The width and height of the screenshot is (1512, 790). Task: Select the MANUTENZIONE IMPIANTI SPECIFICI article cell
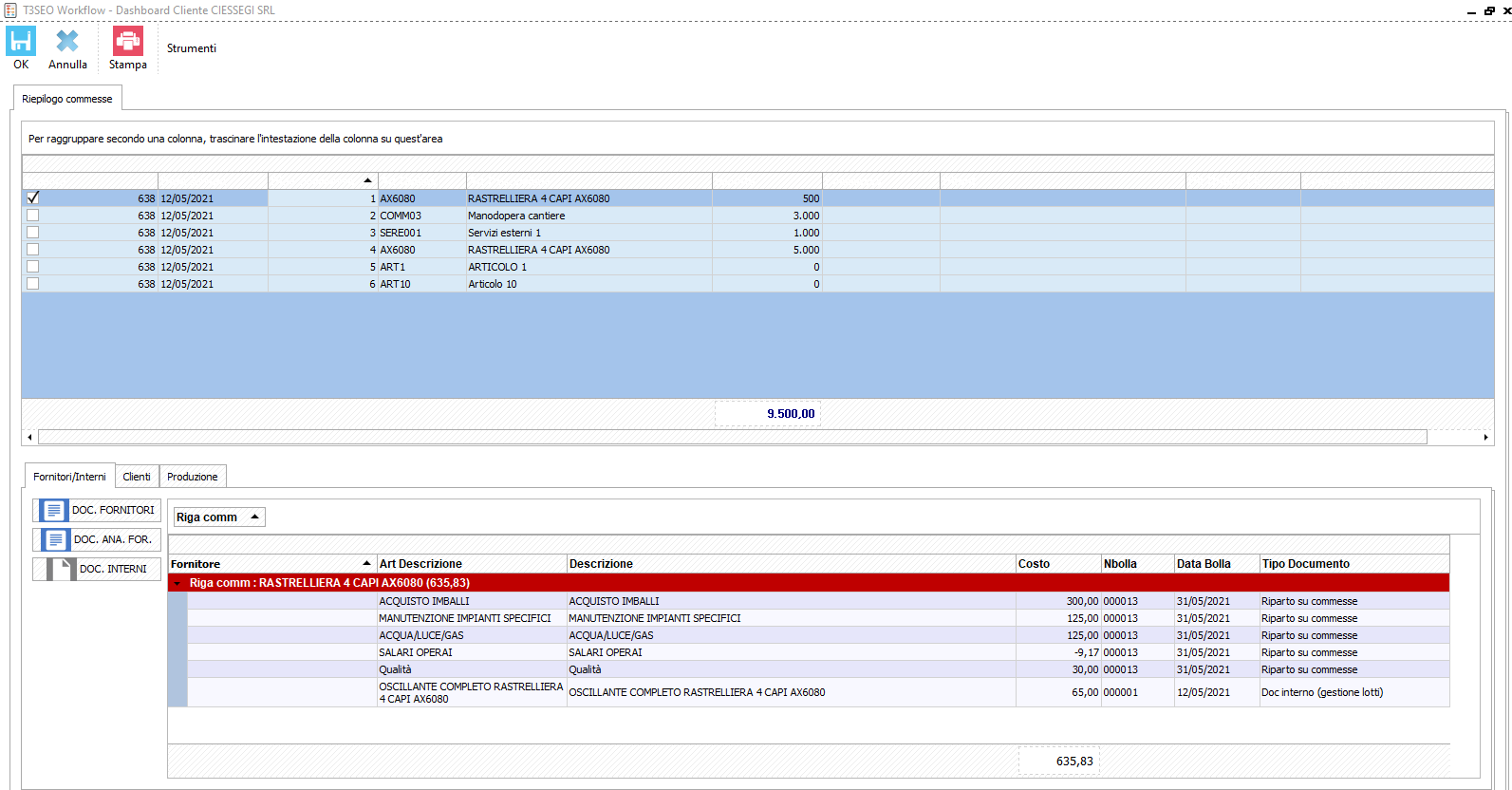pos(472,618)
